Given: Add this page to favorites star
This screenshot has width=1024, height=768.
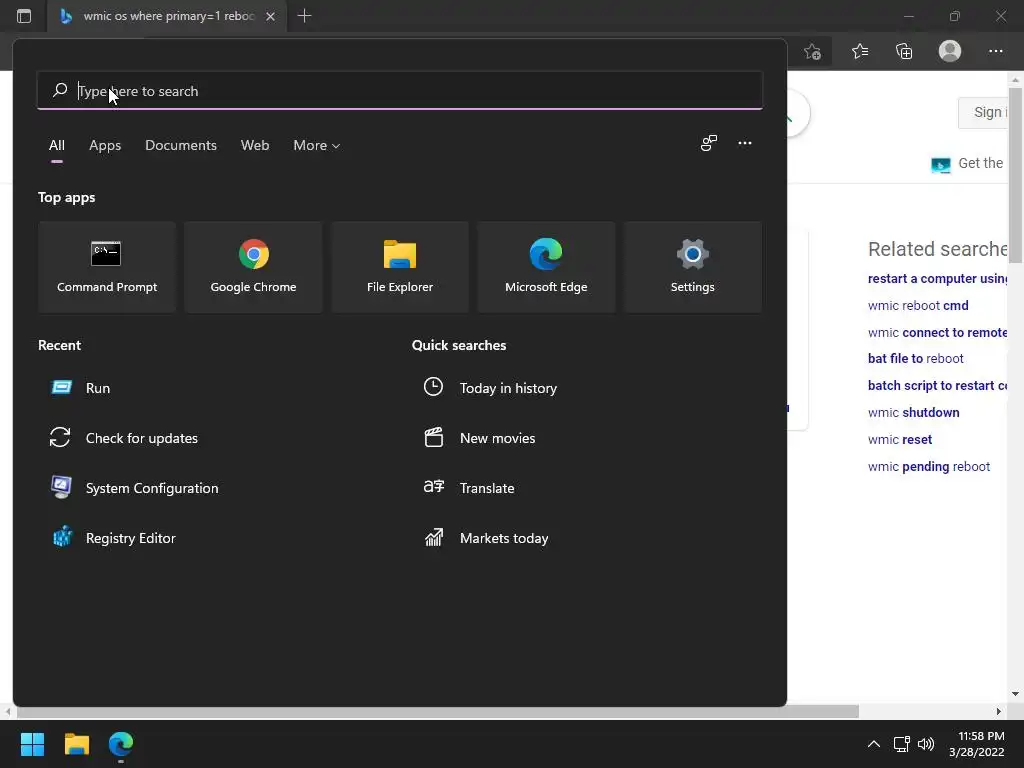Looking at the screenshot, I should [812, 52].
